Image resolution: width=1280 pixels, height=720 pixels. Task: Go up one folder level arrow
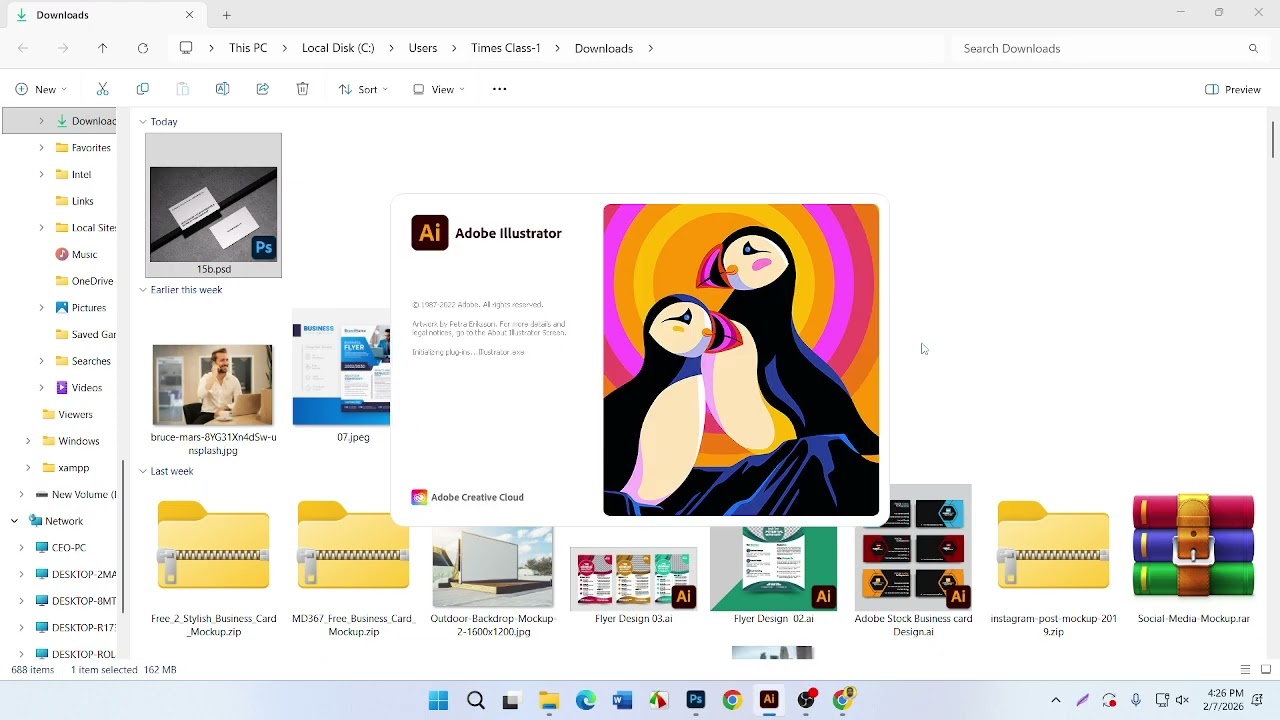(x=102, y=48)
